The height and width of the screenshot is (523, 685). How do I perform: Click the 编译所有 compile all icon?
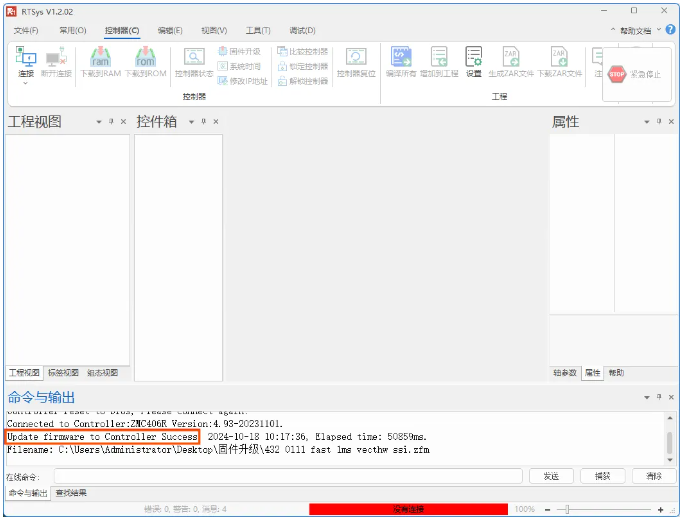pyautogui.click(x=401, y=62)
